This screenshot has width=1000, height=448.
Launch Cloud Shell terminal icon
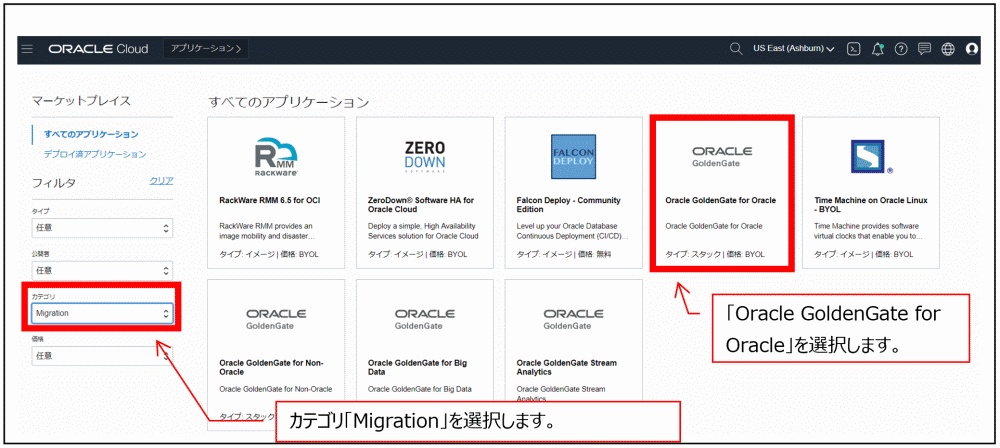(853, 49)
